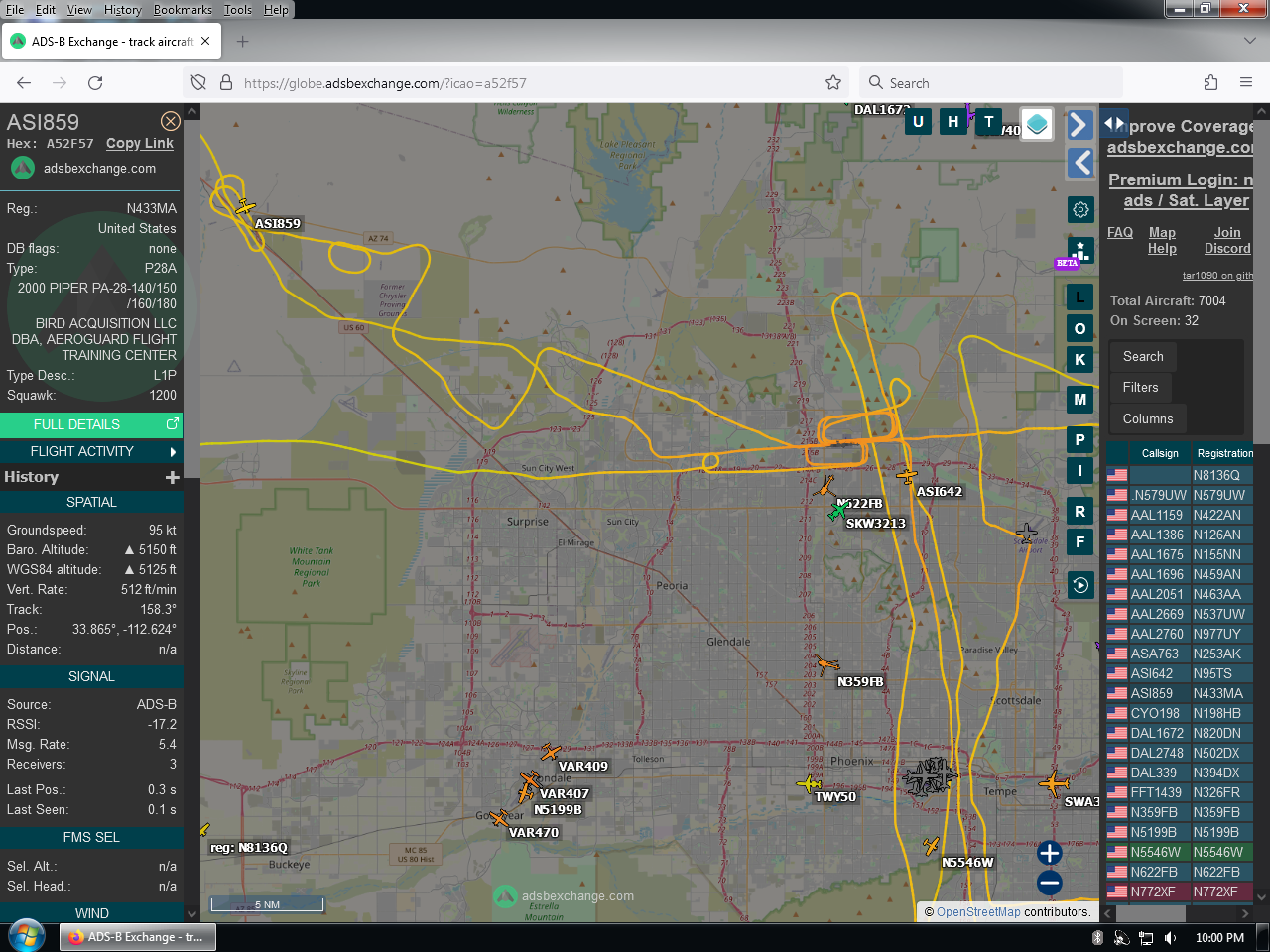Image resolution: width=1270 pixels, height=952 pixels.
Task: Sort table by Callsign column header
Action: click(1160, 453)
